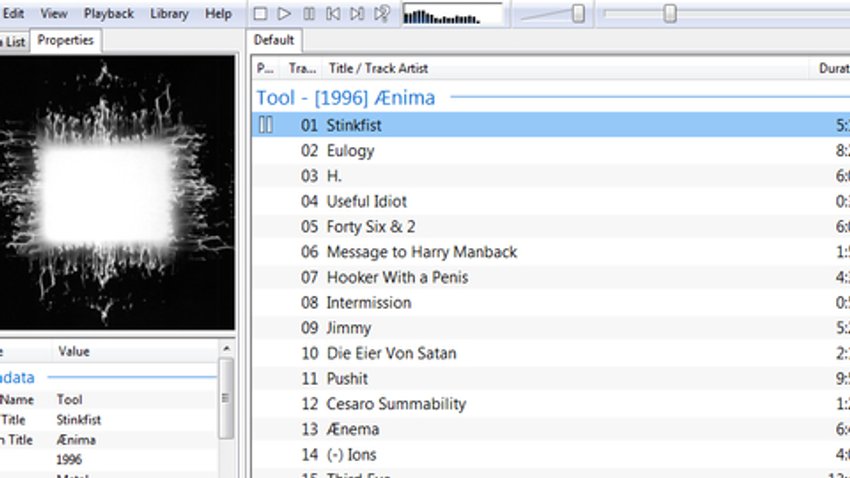Screen dimensions: 850x478
Task: Open the Library menu
Action: tap(169, 14)
